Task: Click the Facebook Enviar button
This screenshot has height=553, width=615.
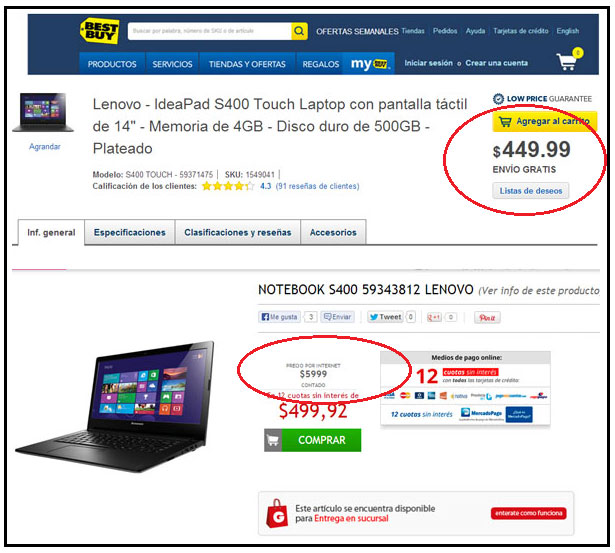Action: 338,317
